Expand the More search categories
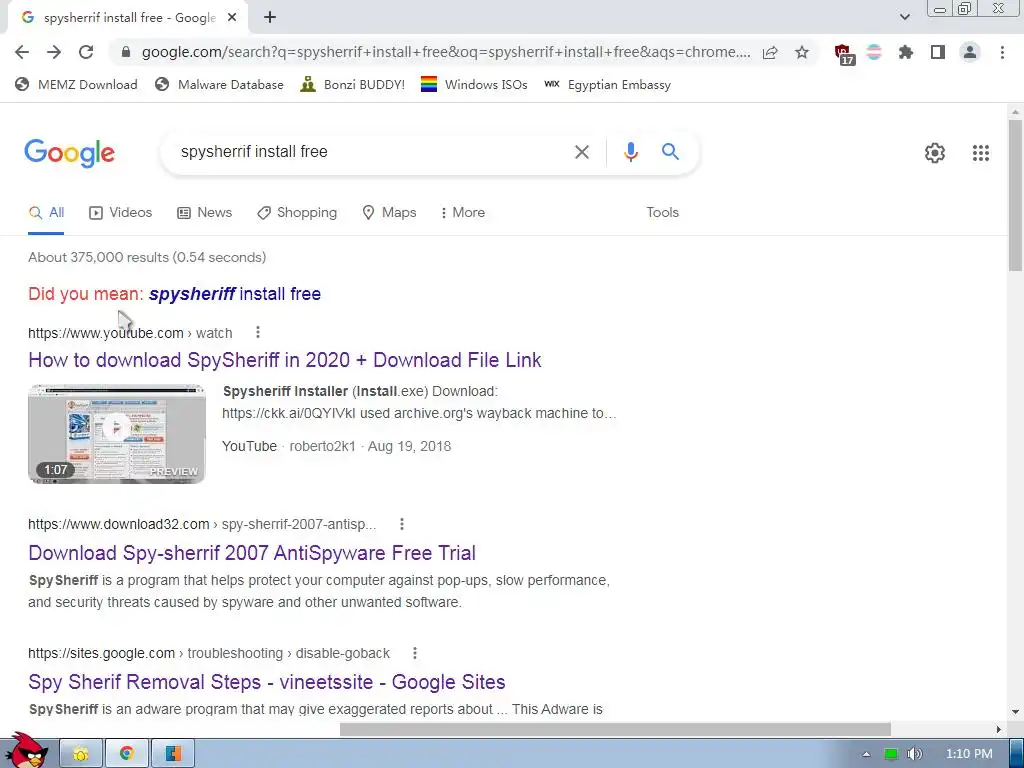The image size is (1024, 768). [x=462, y=212]
